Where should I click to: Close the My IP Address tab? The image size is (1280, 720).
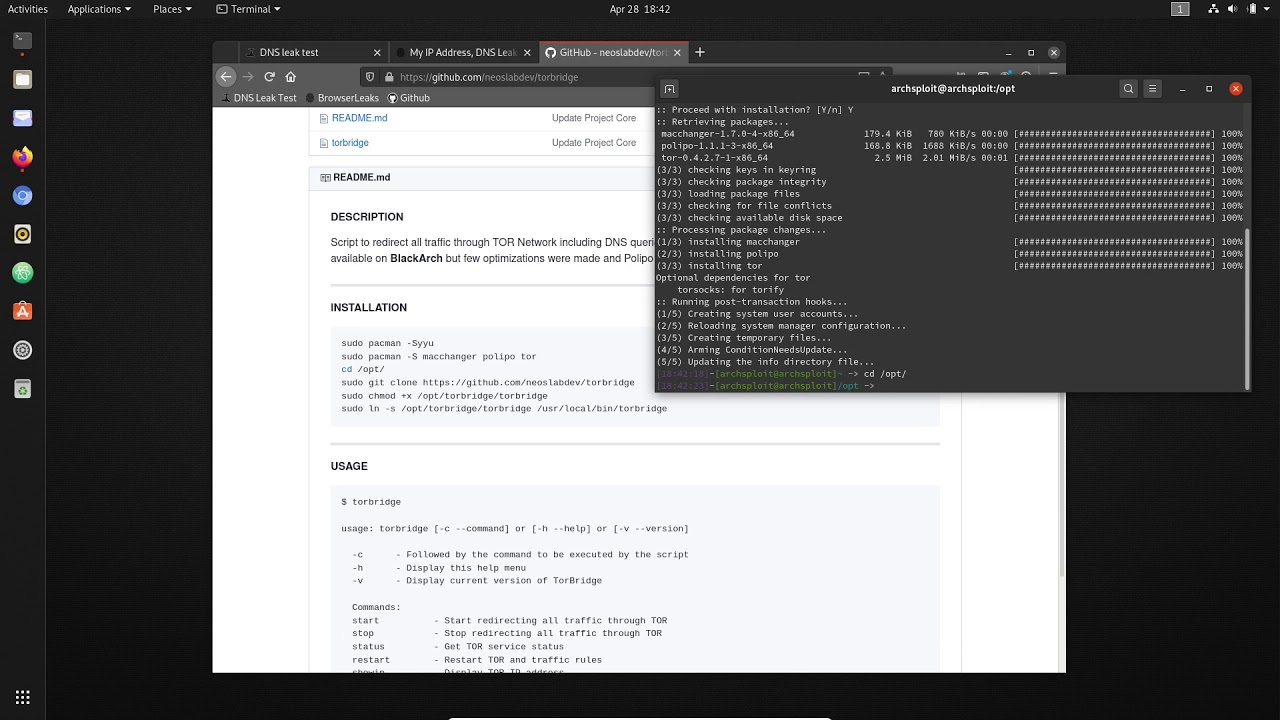pos(527,52)
